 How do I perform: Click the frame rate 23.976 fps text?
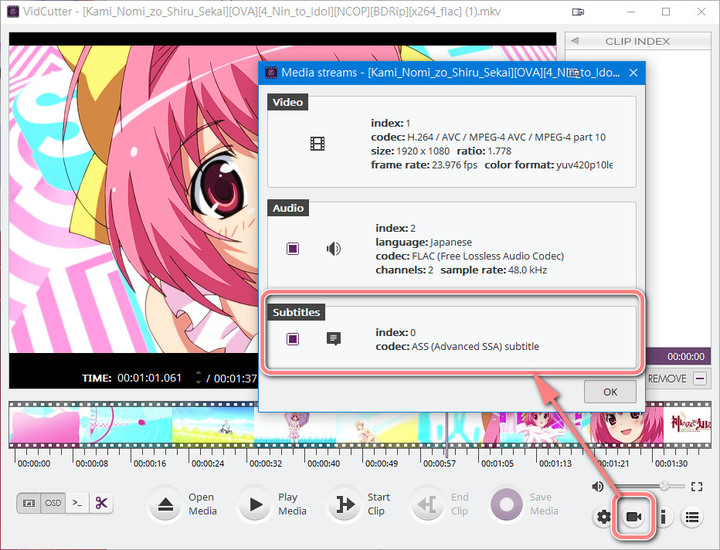point(424,164)
